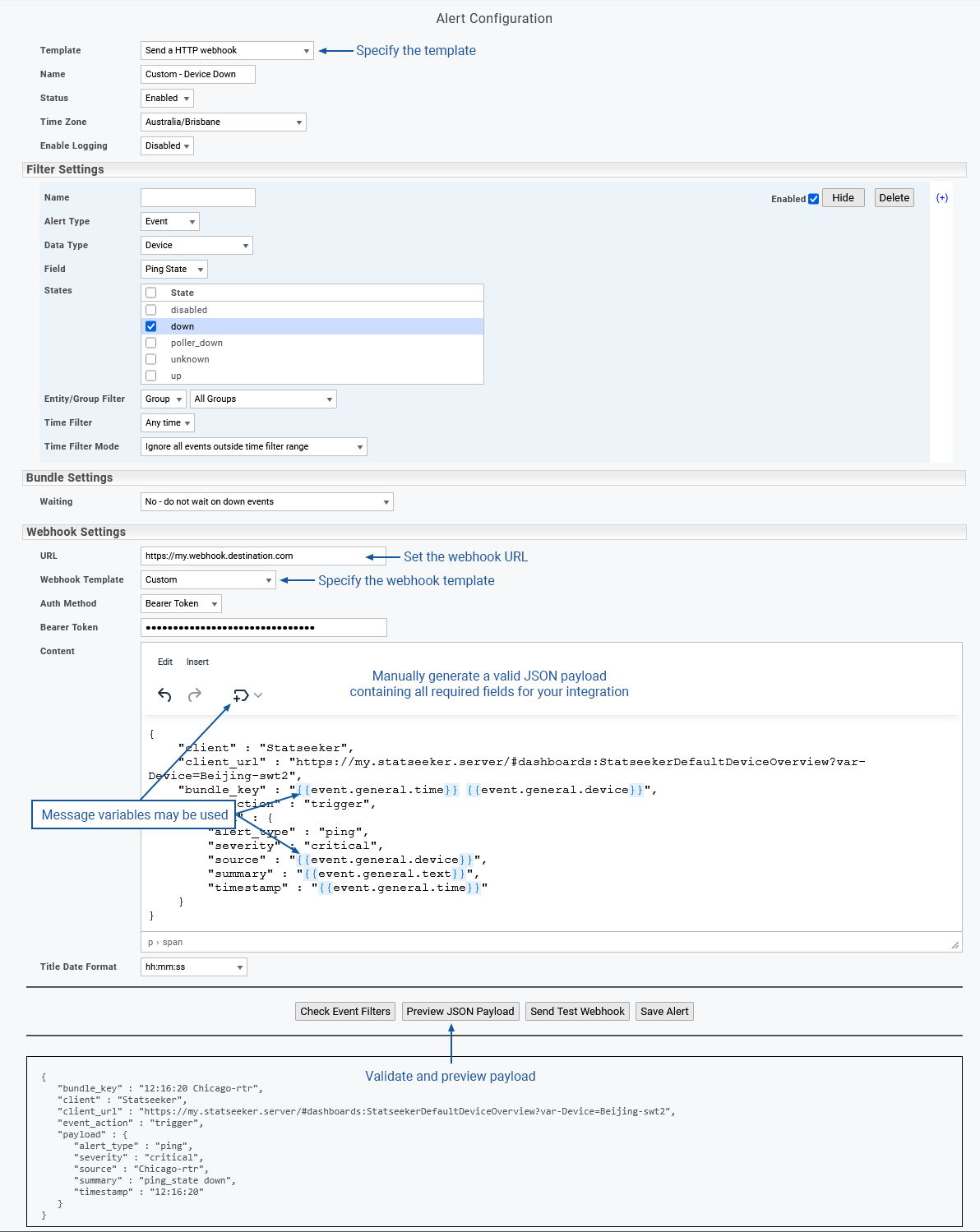Toggle the filter Enabled checkbox
The image size is (980, 1232).
point(814,199)
